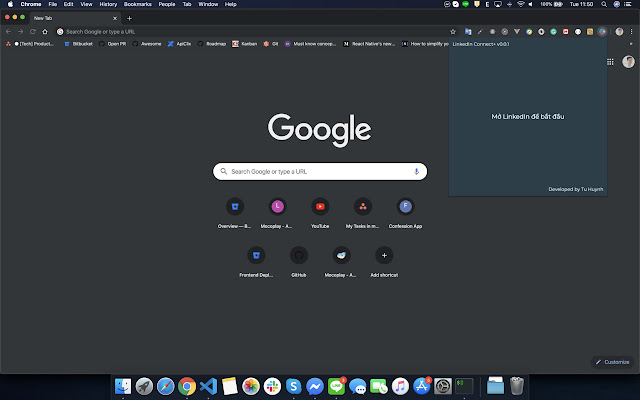The height and width of the screenshot is (400, 640).
Task: Open the Frontend Depl... shortcut tile
Action: pos(256,262)
